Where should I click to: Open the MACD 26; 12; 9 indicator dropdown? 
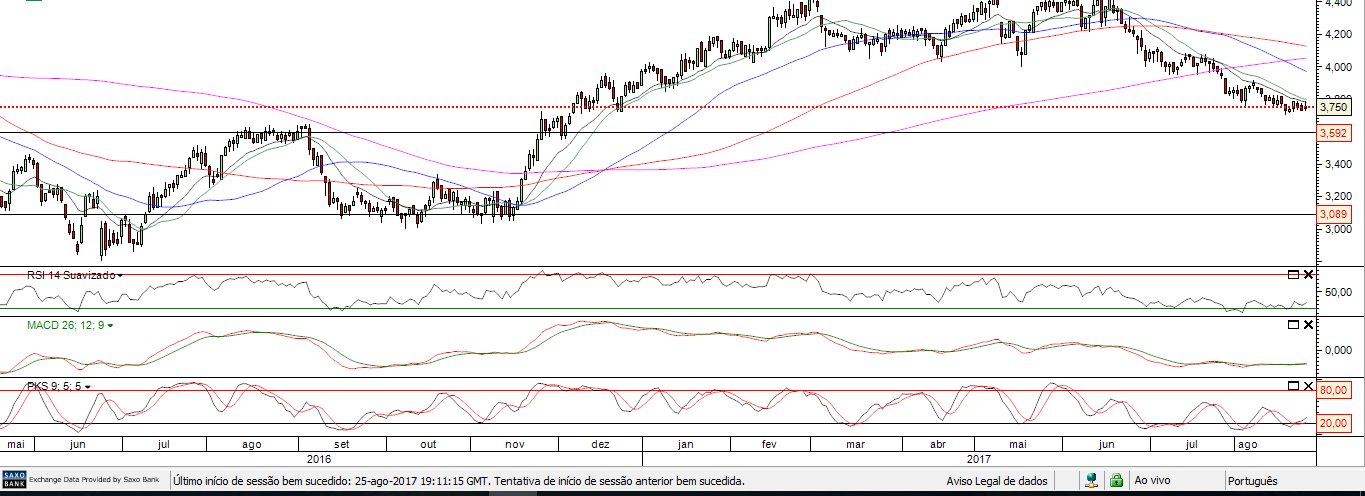tap(110, 325)
